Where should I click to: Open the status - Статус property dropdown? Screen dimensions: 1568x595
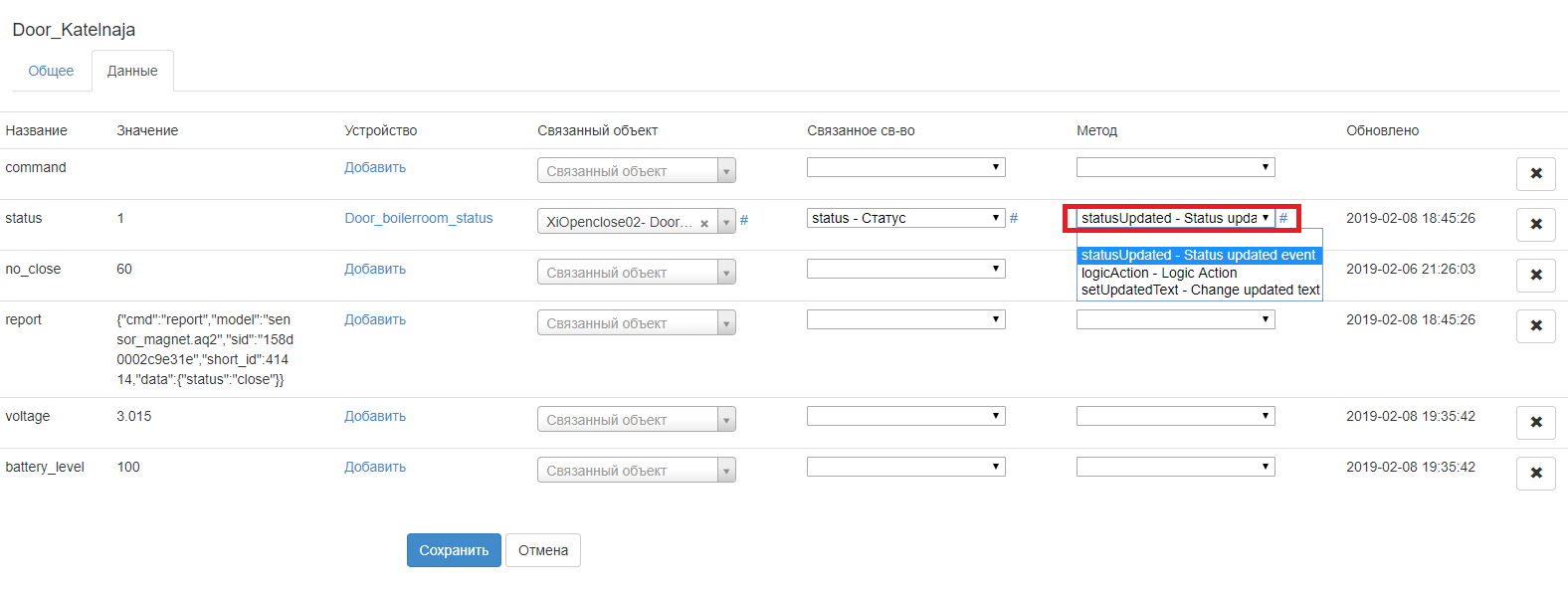[x=905, y=218]
